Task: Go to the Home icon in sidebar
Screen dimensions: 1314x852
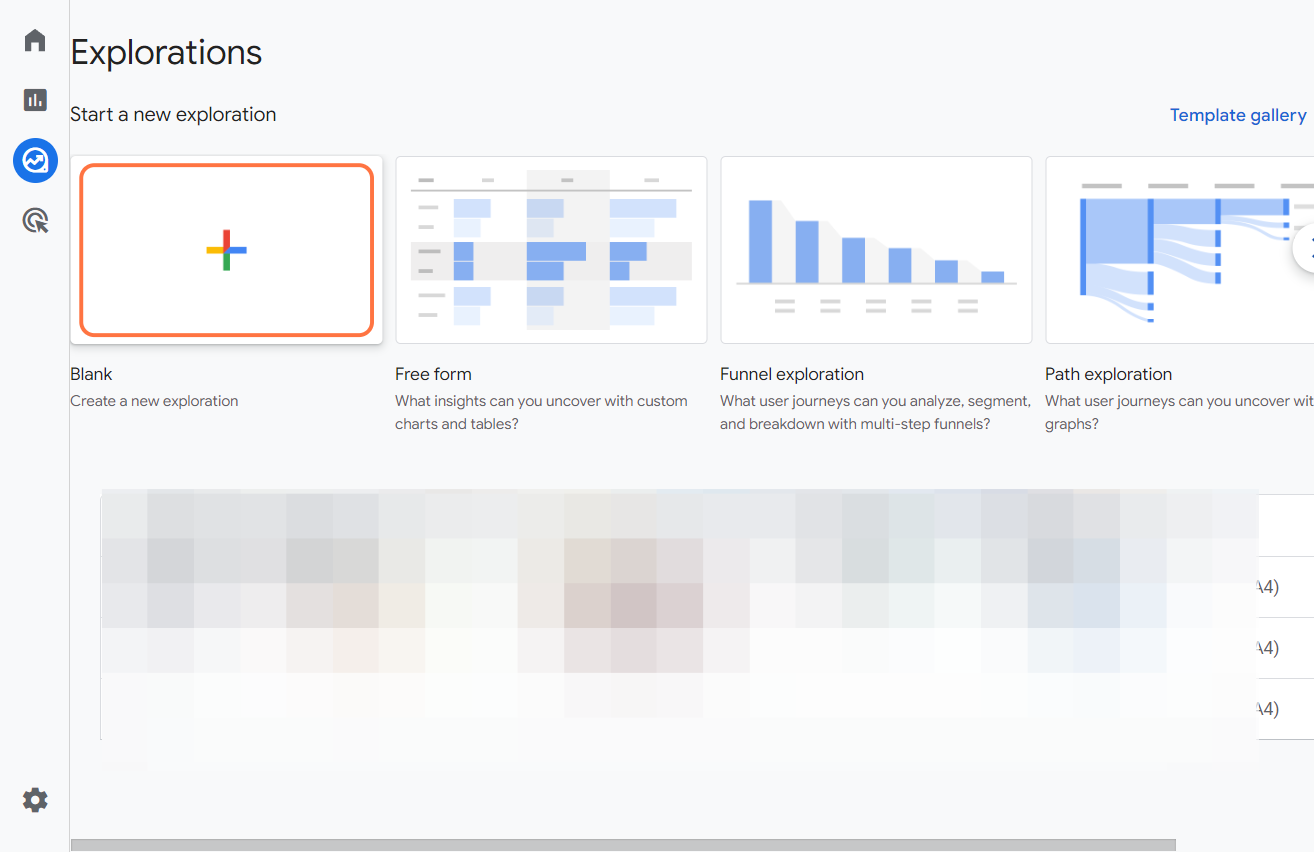Action: pos(35,41)
